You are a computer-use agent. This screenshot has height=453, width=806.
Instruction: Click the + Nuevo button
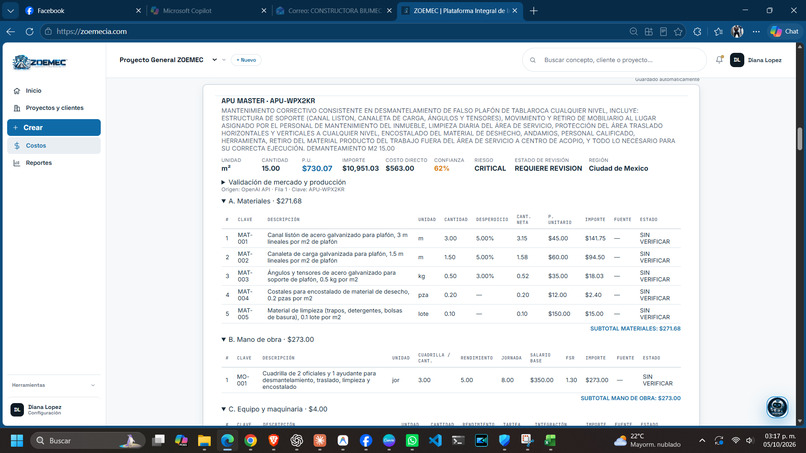246,60
